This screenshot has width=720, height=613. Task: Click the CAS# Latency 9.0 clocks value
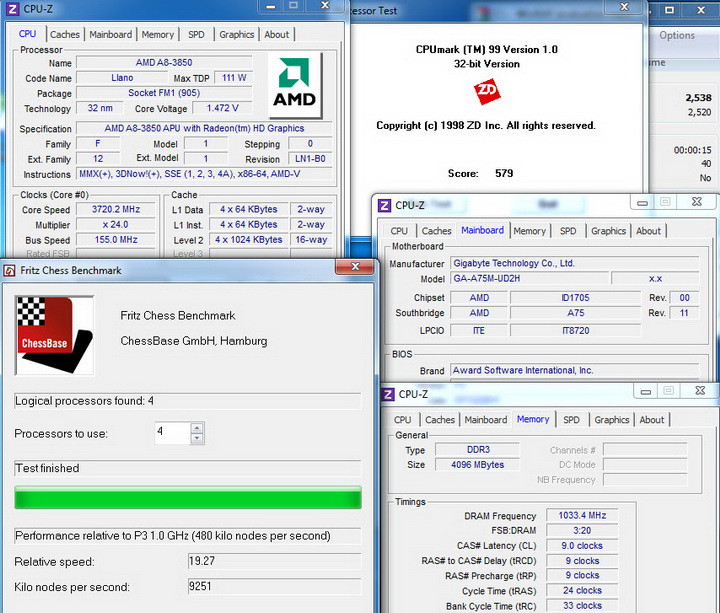582,546
